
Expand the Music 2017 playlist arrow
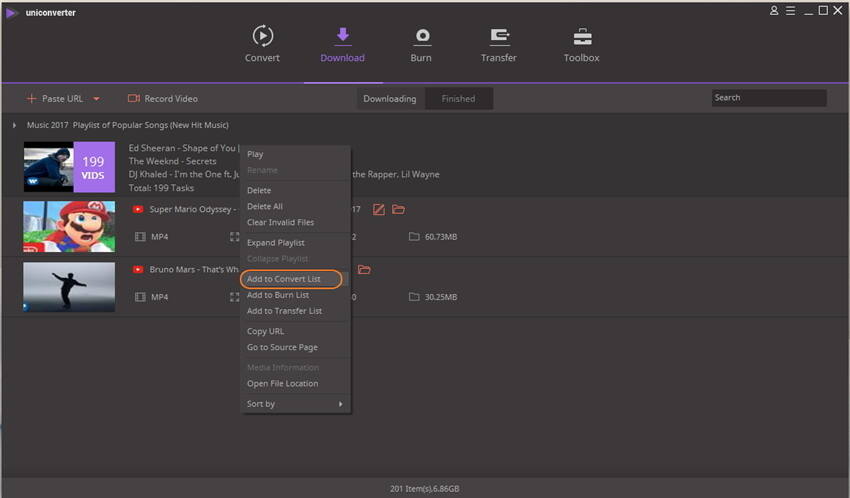(x=14, y=125)
